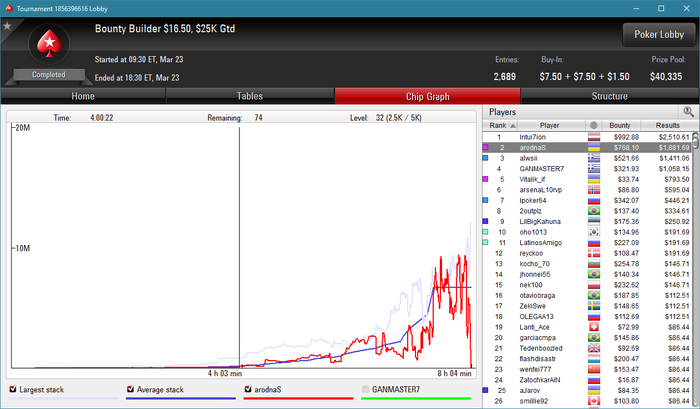Select player row OLEGAA13
Screen dimensions: 700x409
[x=587, y=317]
